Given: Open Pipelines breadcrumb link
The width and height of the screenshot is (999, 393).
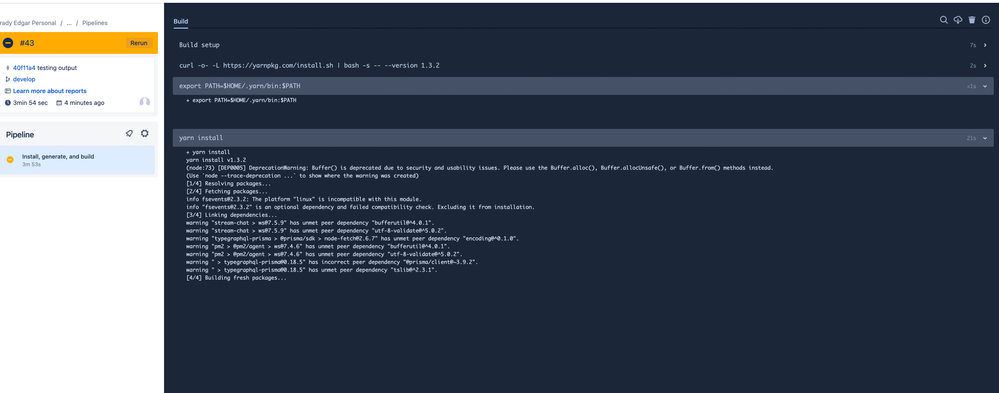Looking at the screenshot, I should coord(95,23).
